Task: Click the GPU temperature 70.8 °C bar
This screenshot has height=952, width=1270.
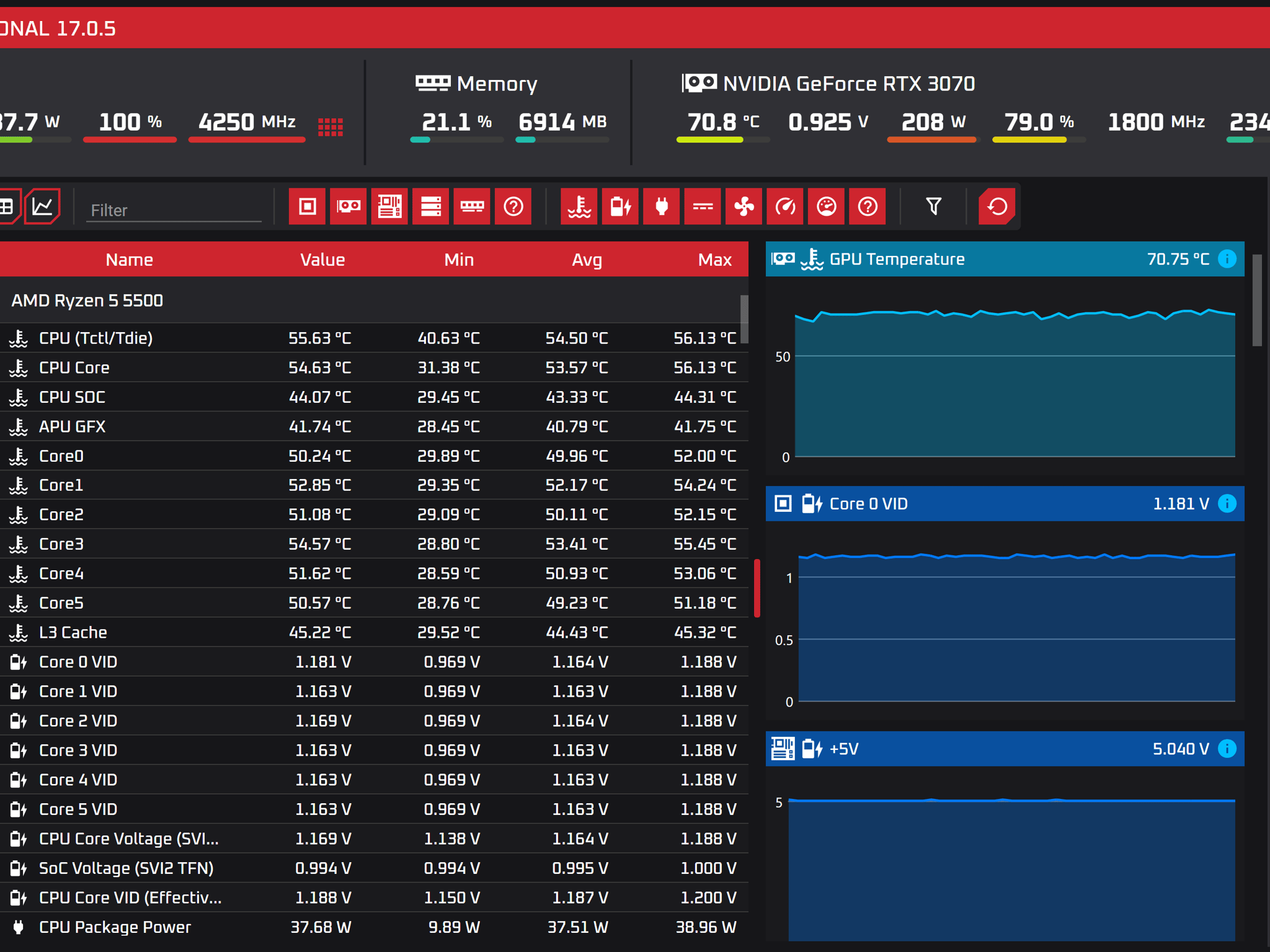Action: 723,139
